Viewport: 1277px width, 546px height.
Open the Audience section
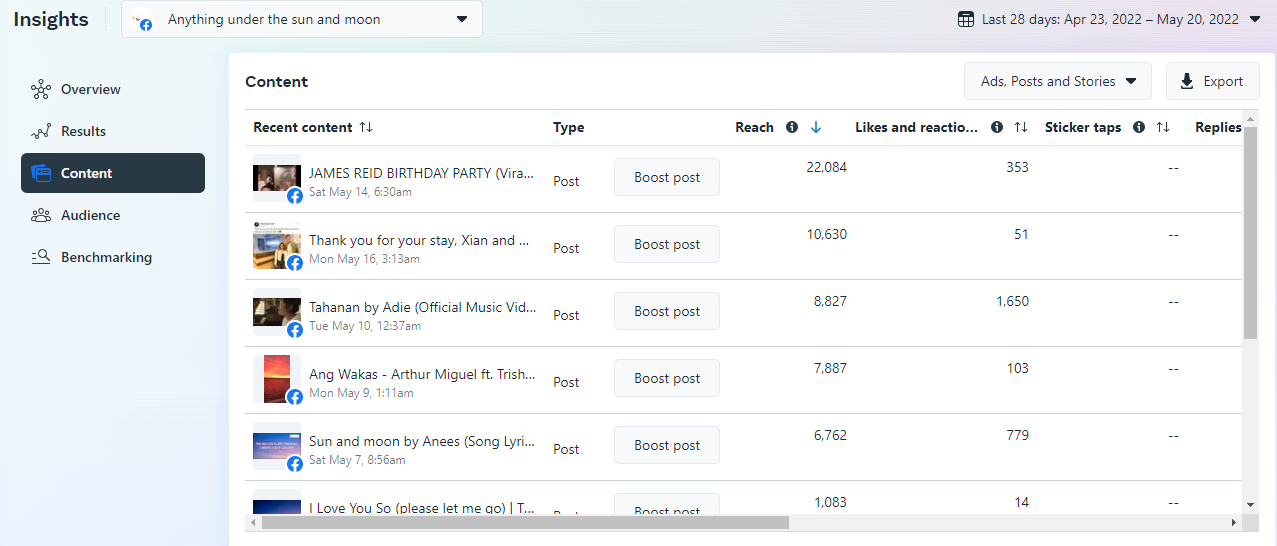[90, 215]
